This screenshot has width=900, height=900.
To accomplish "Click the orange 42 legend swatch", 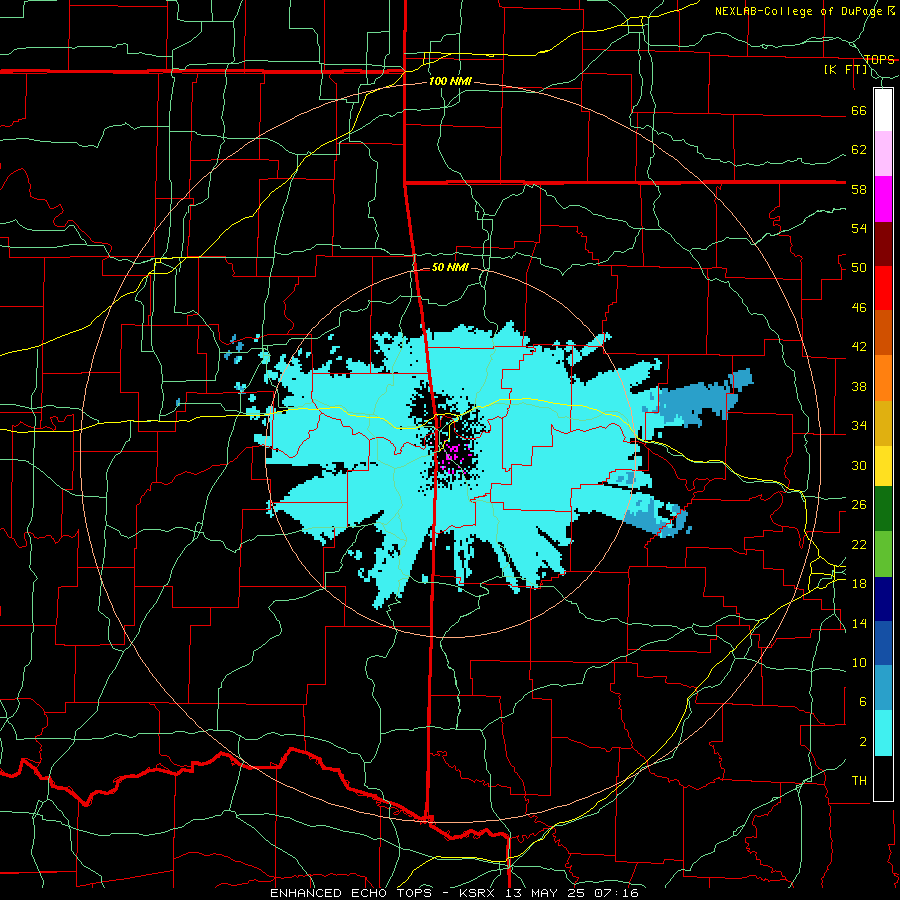I will click(883, 378).
